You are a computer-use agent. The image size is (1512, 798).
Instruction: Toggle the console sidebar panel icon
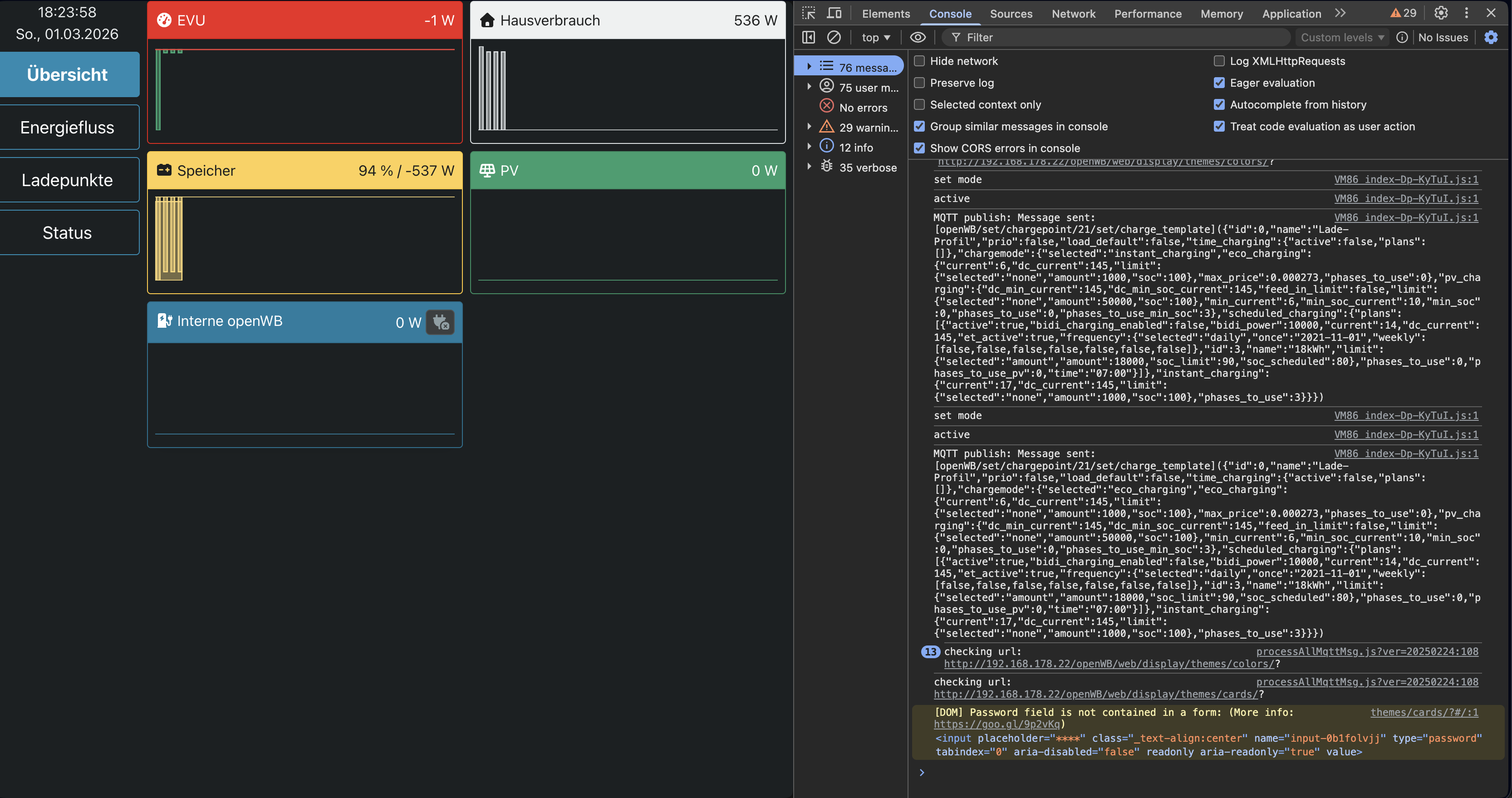[809, 37]
